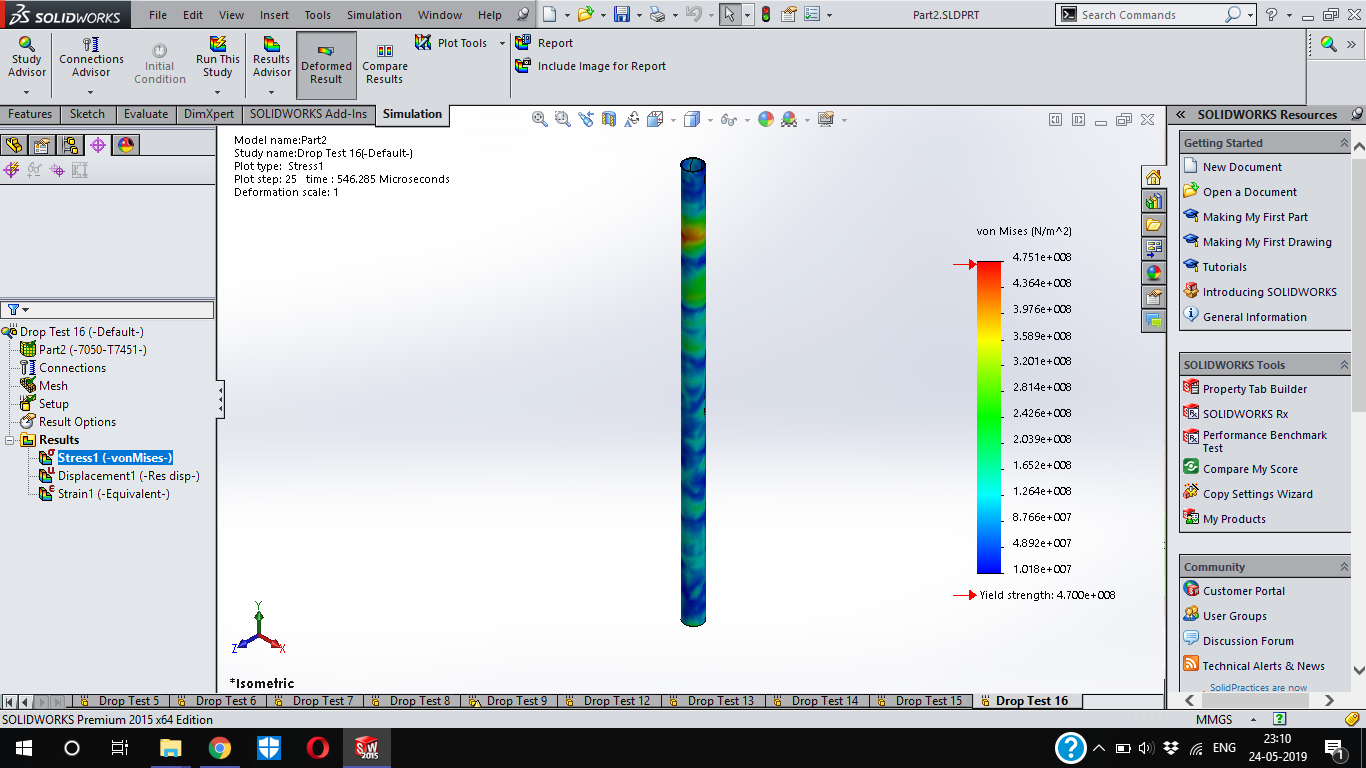This screenshot has height=768, width=1366.
Task: Open the Design Library task pane tab
Action: (x=1154, y=201)
